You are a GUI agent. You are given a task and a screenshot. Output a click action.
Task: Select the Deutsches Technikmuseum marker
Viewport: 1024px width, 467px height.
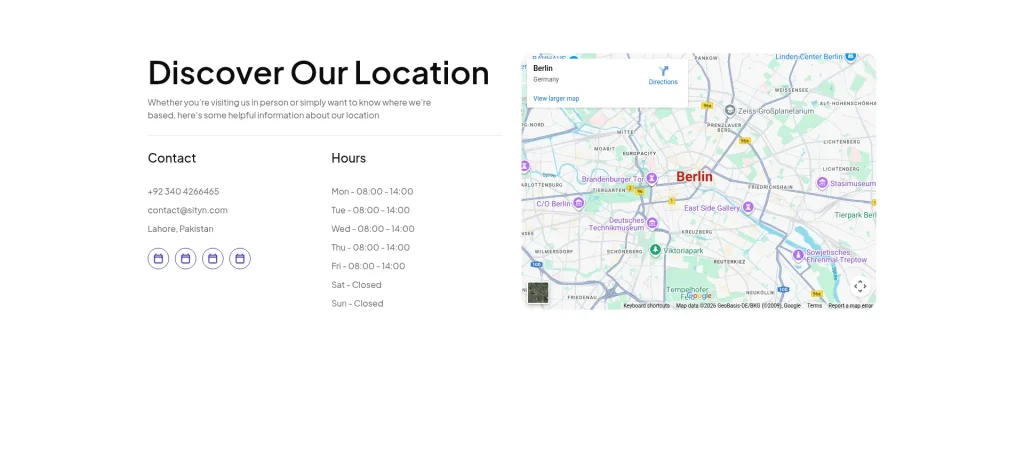(652, 223)
